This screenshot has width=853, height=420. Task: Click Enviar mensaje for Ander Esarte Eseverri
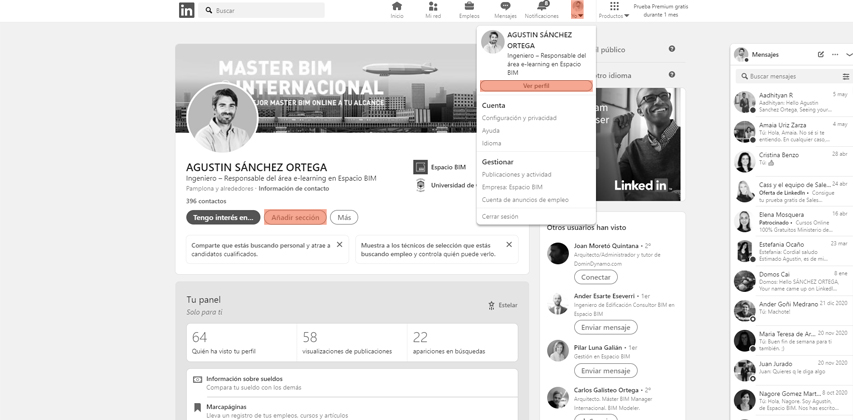tap(605, 328)
